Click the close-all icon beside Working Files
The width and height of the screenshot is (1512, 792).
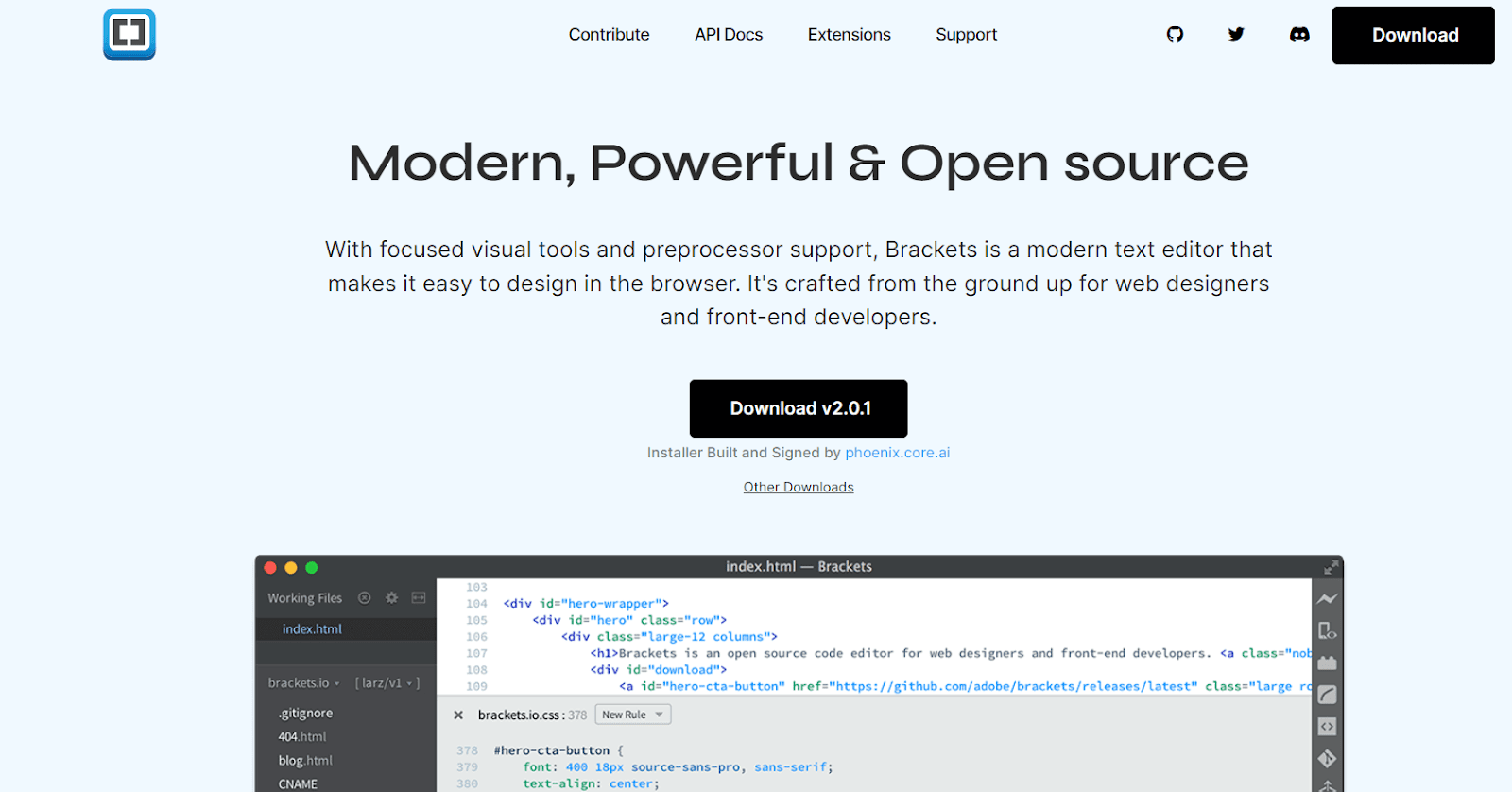click(x=364, y=598)
